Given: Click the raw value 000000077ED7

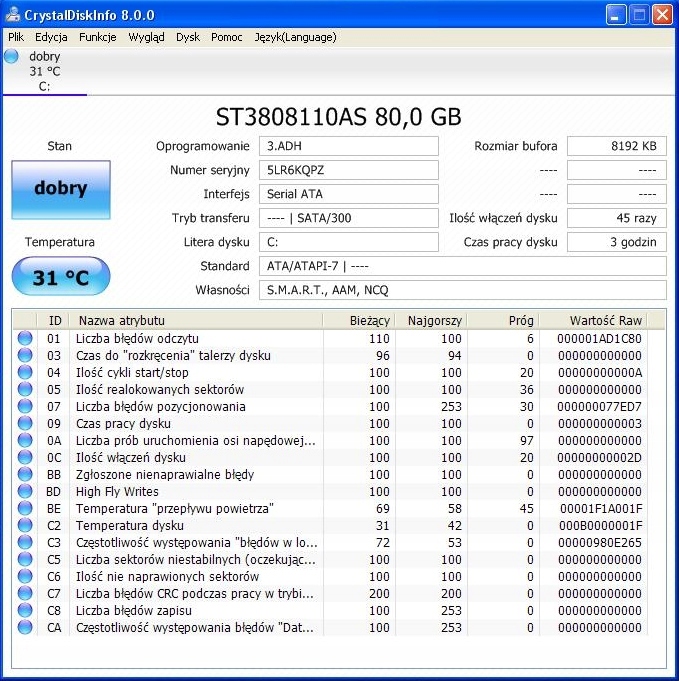Looking at the screenshot, I should pos(599,407).
